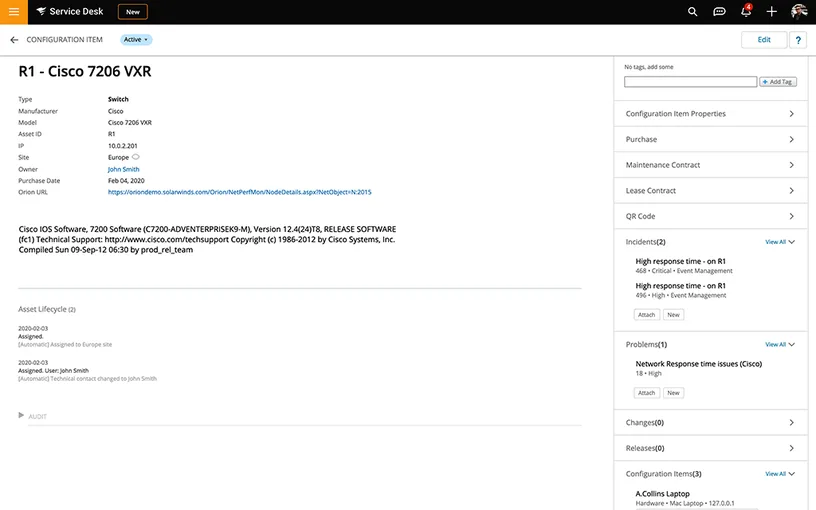
Task: Expand the Audit section
Action: [x=32, y=416]
